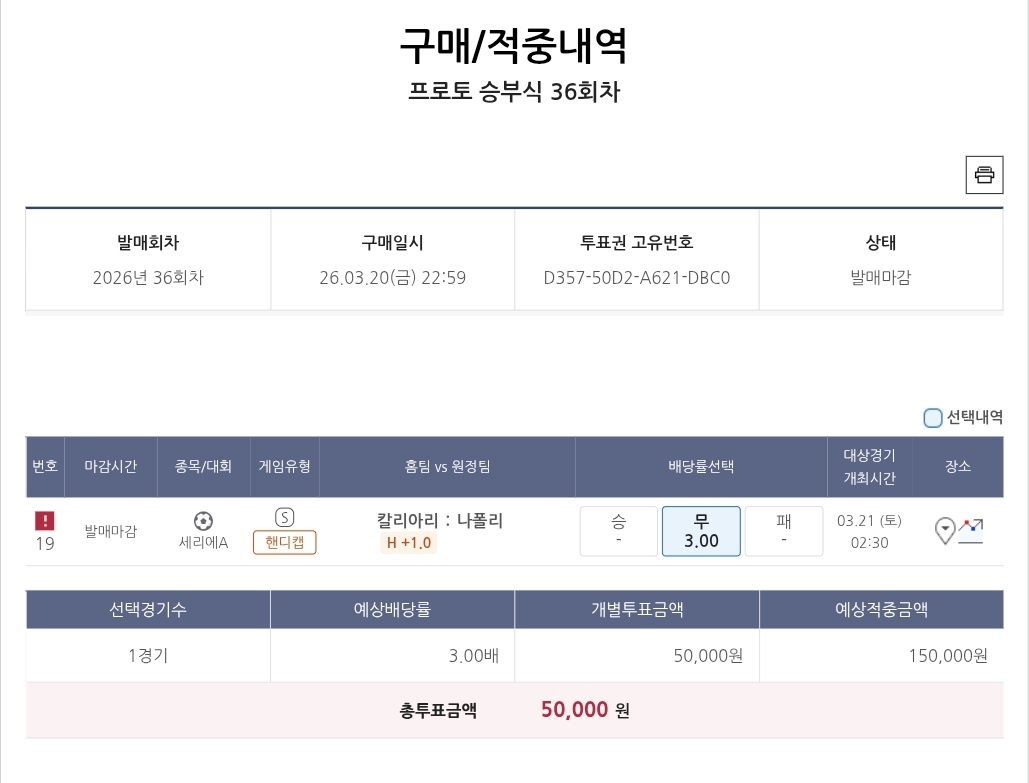Viewport: 1029px width, 783px height.
Task: Click the 핸디캡 handicap badge
Action: 285,543
